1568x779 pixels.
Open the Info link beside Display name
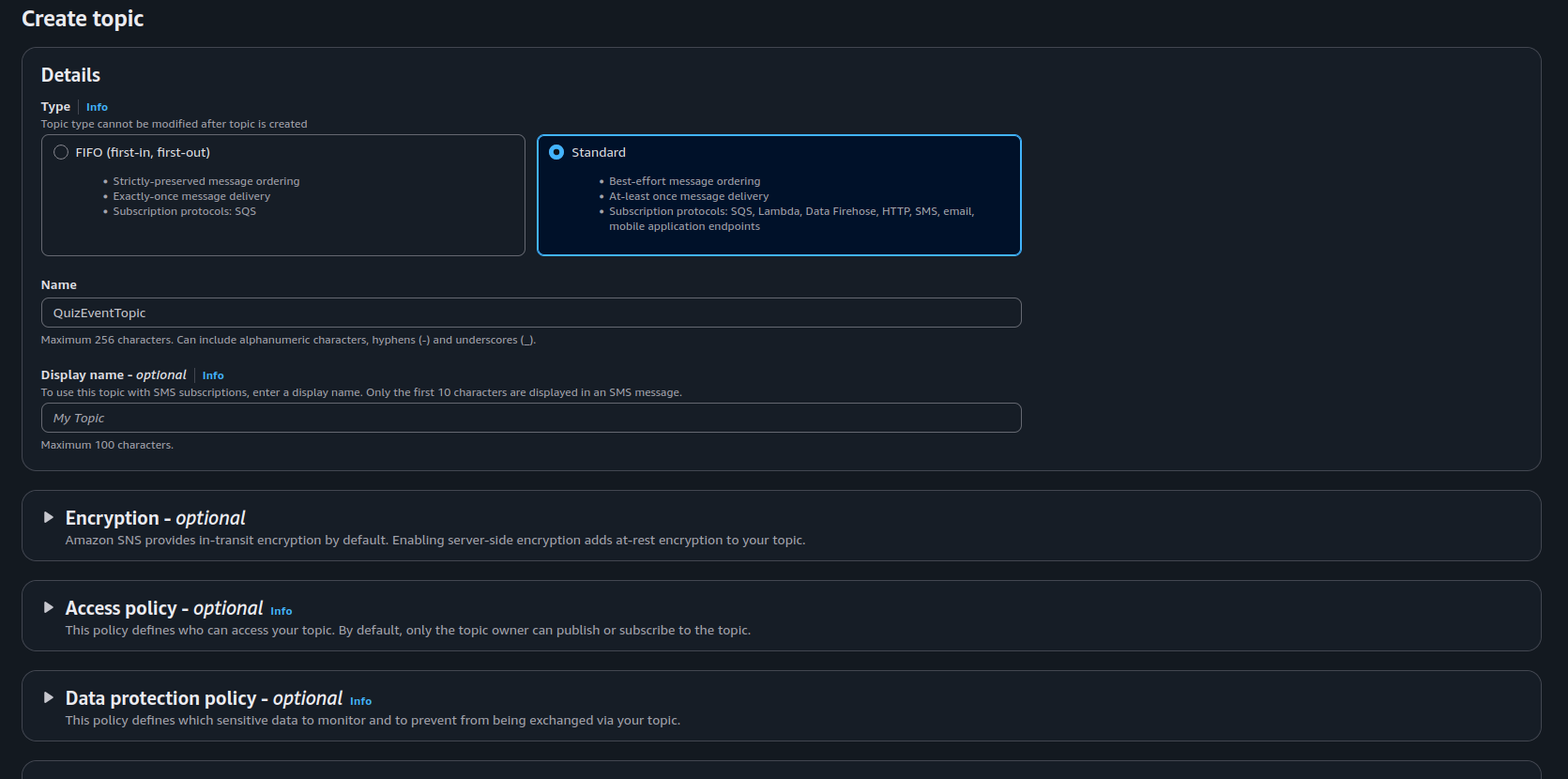click(213, 375)
